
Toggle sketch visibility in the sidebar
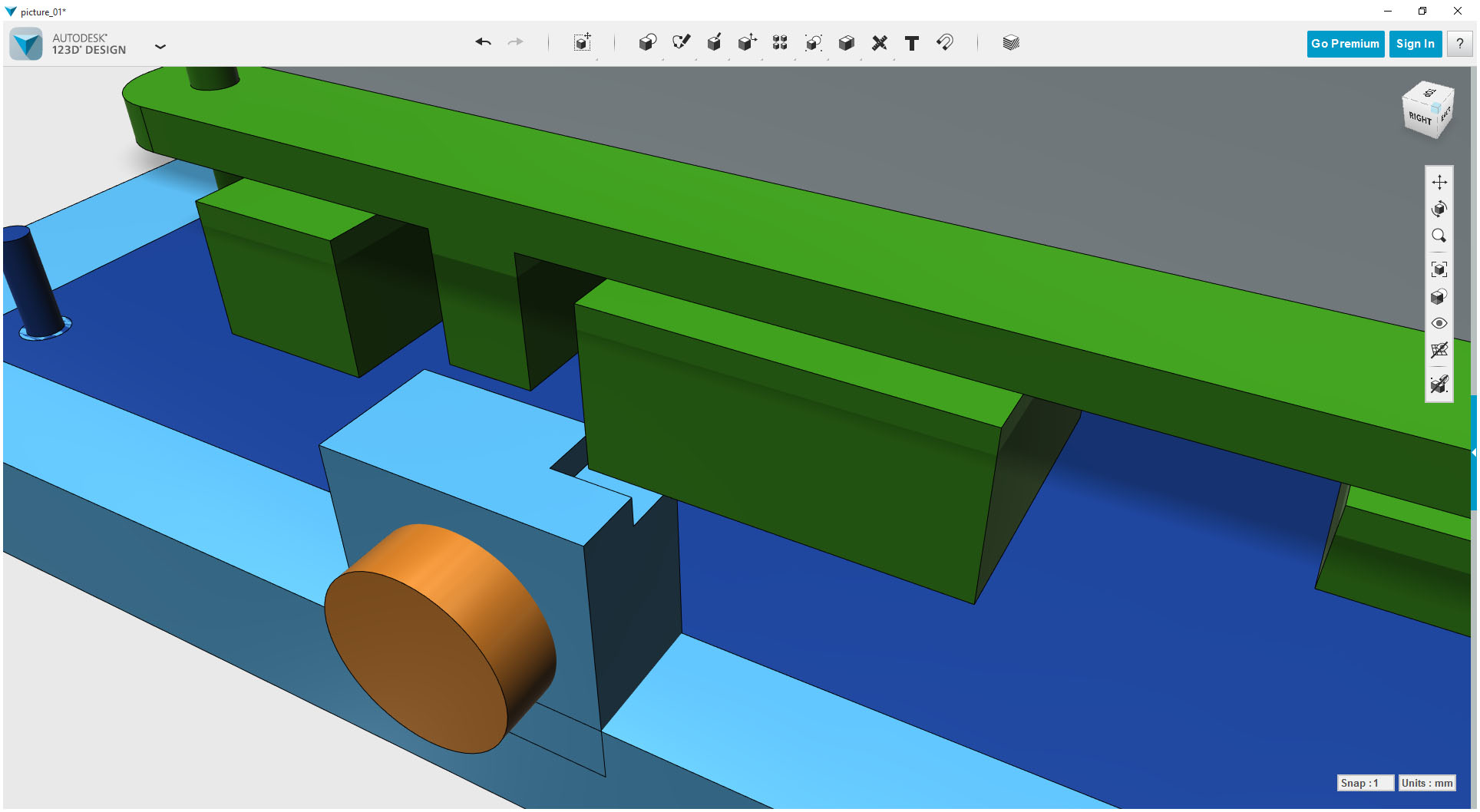(1439, 385)
